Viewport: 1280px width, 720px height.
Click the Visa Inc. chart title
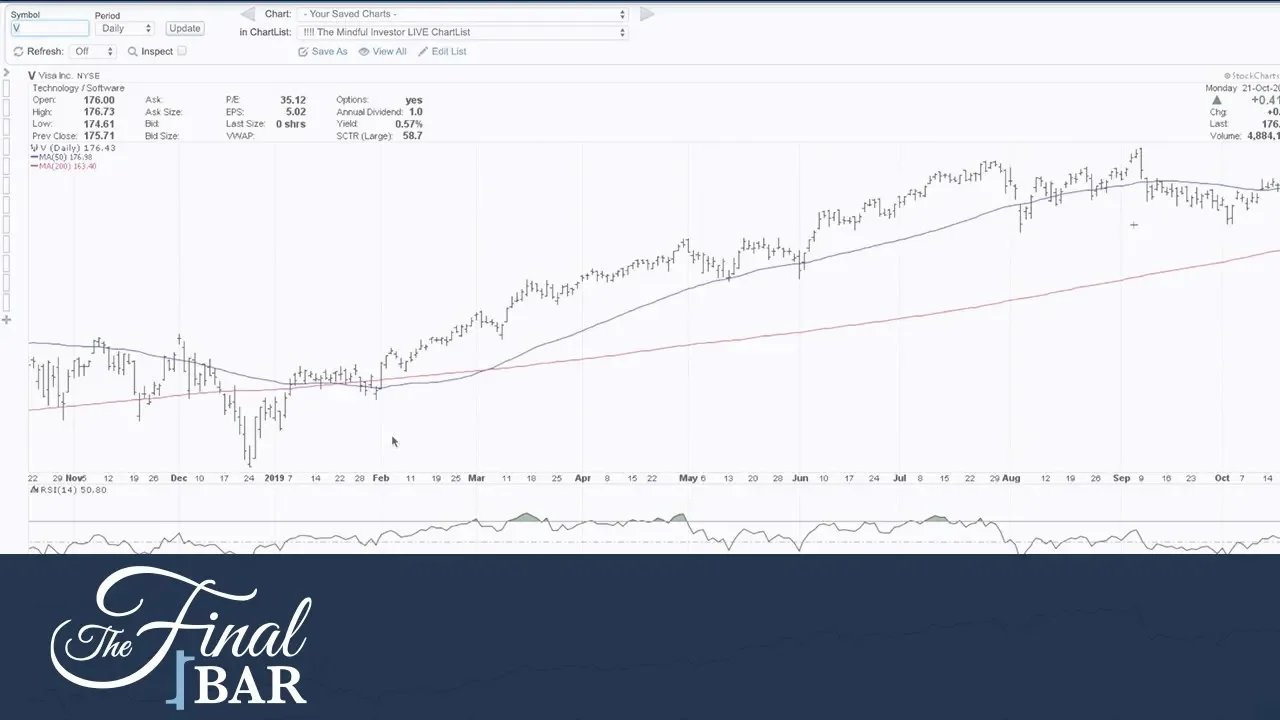(64, 76)
